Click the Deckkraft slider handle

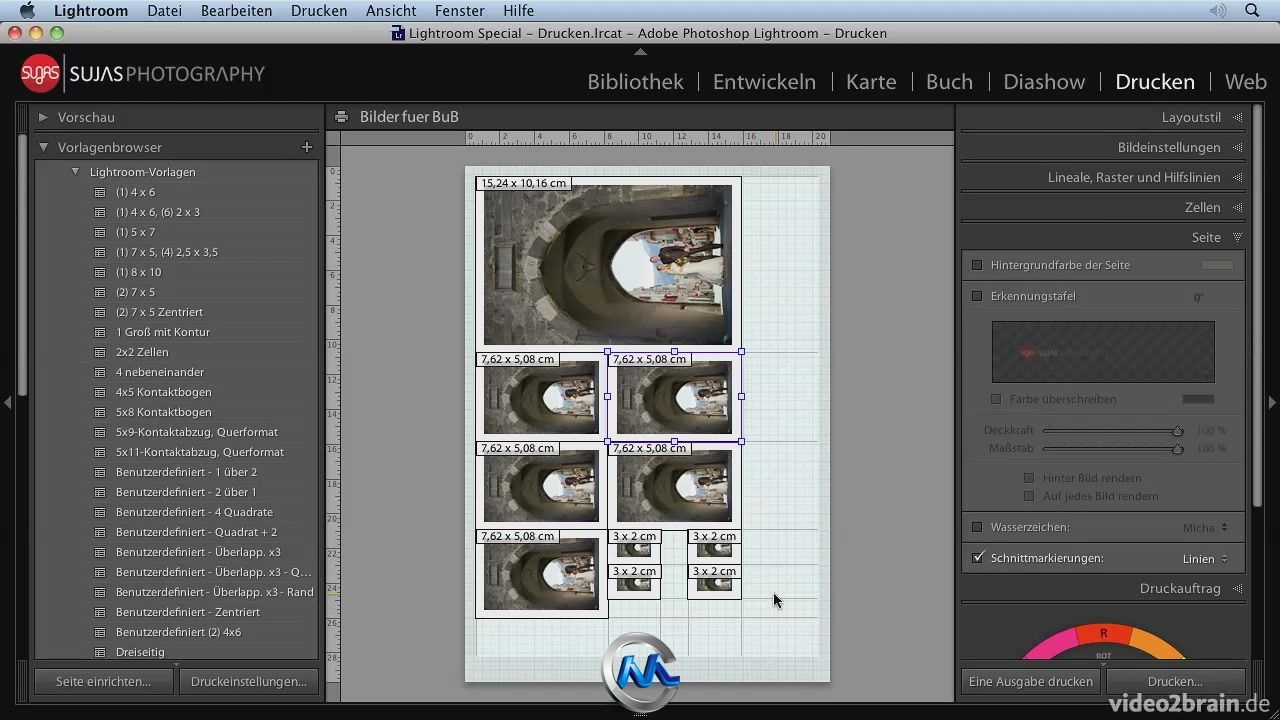click(x=1177, y=431)
